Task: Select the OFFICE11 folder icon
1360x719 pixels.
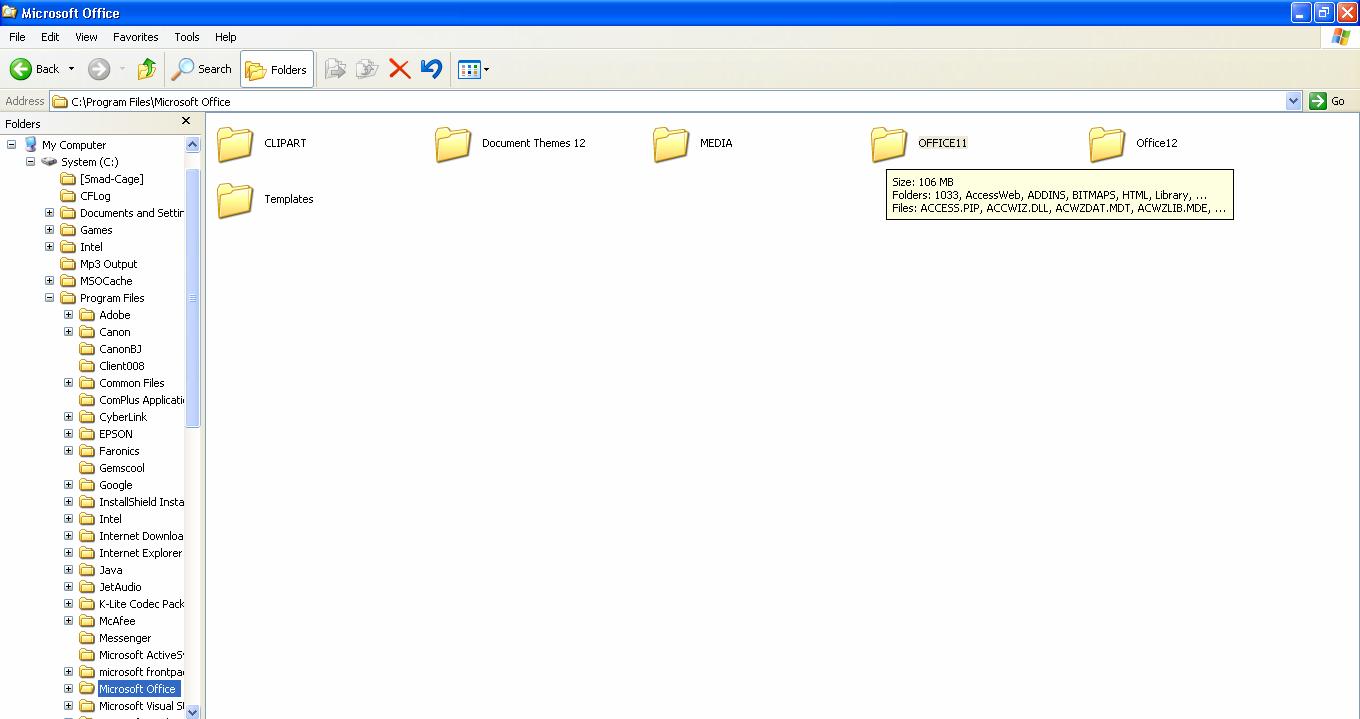Action: click(889, 144)
